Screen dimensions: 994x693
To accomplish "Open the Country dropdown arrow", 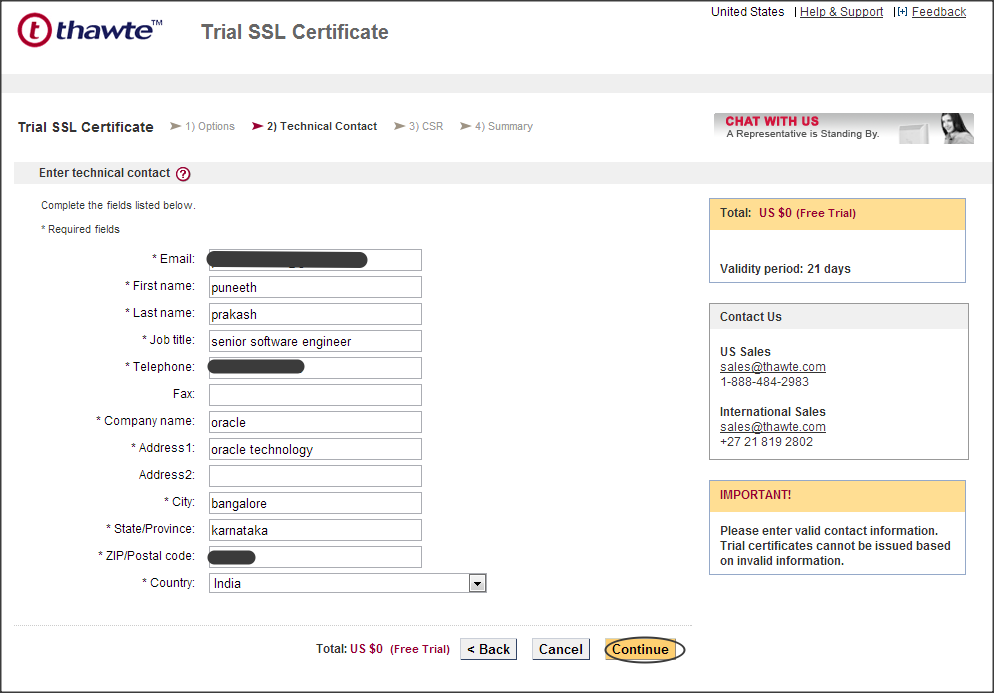I will click(477, 583).
